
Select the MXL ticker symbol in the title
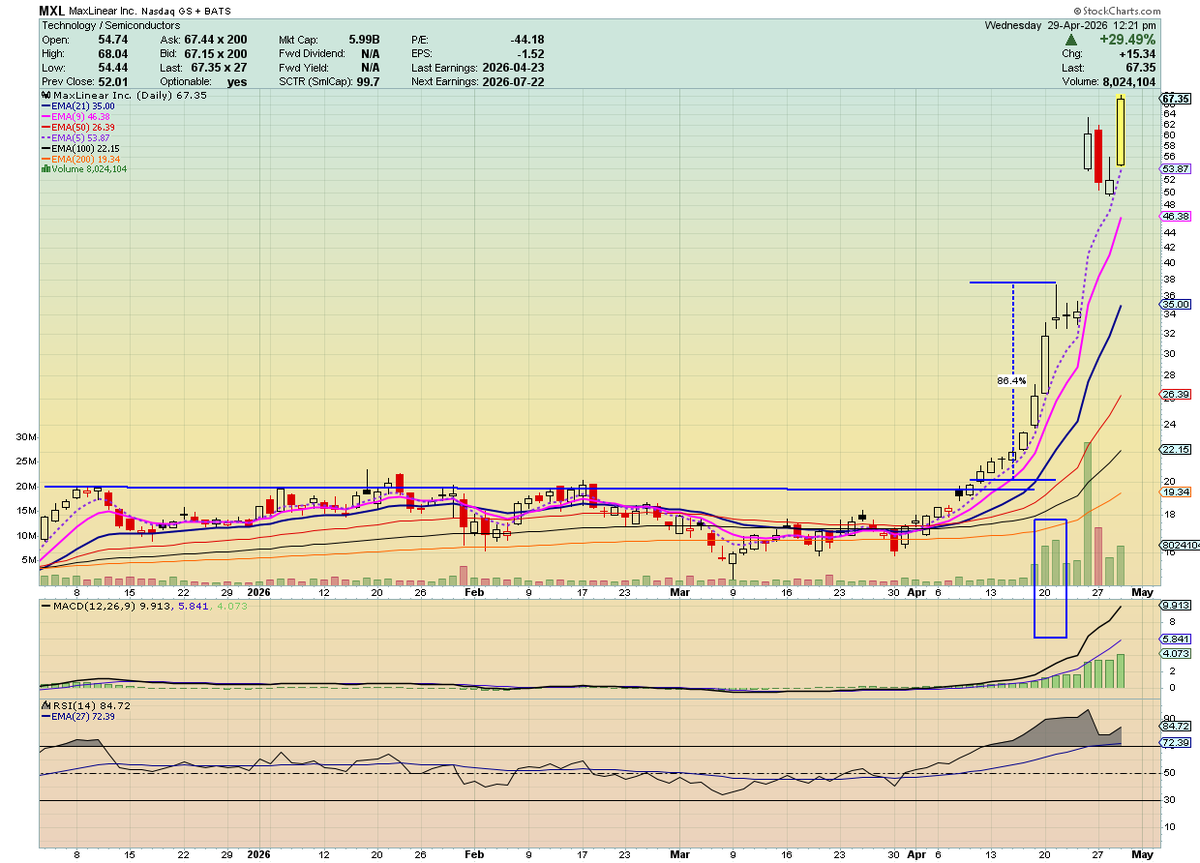(x=53, y=10)
